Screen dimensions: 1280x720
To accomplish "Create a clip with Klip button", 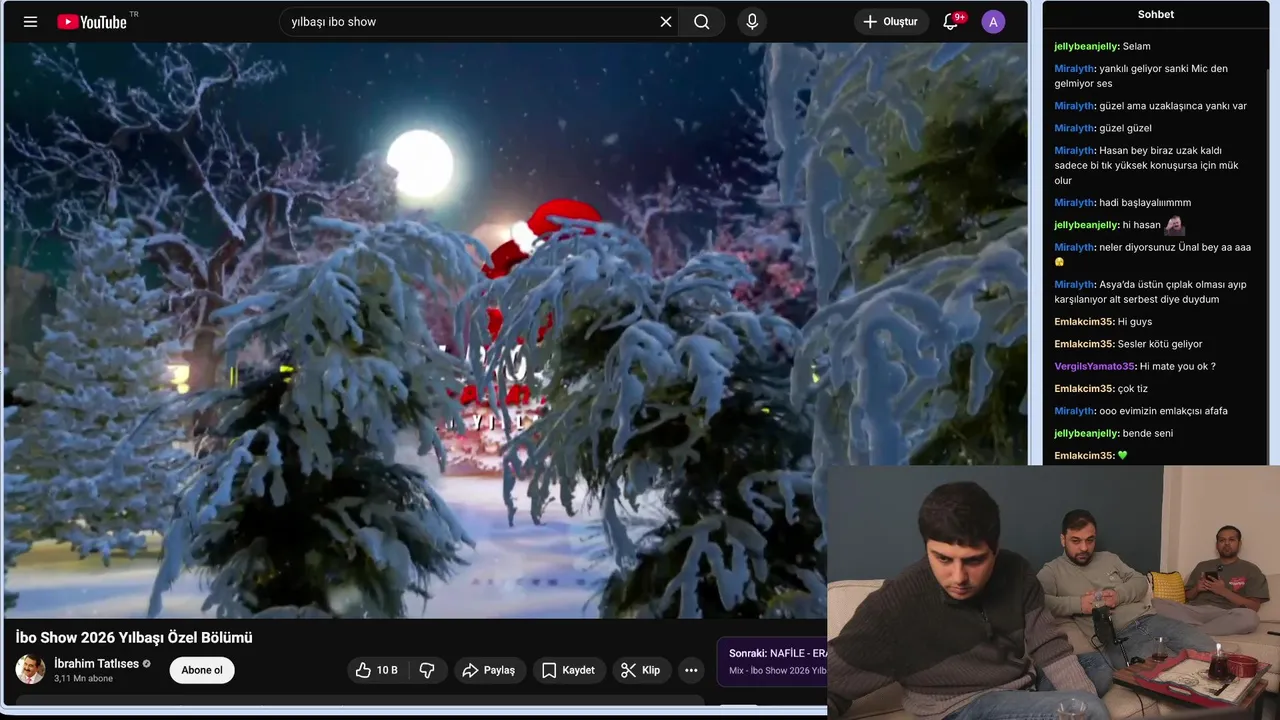I will pos(641,670).
